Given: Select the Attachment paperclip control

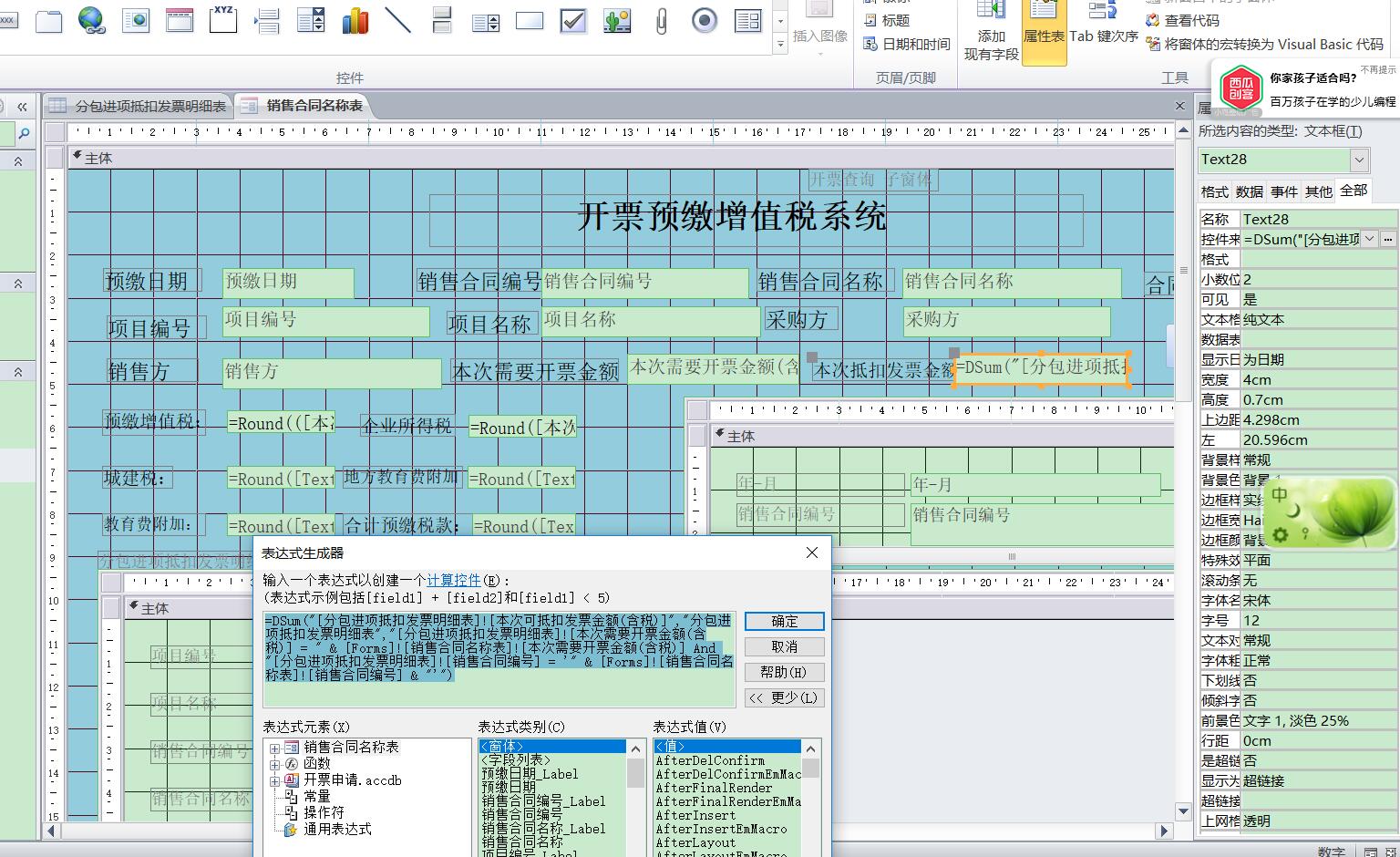Looking at the screenshot, I should (x=661, y=20).
